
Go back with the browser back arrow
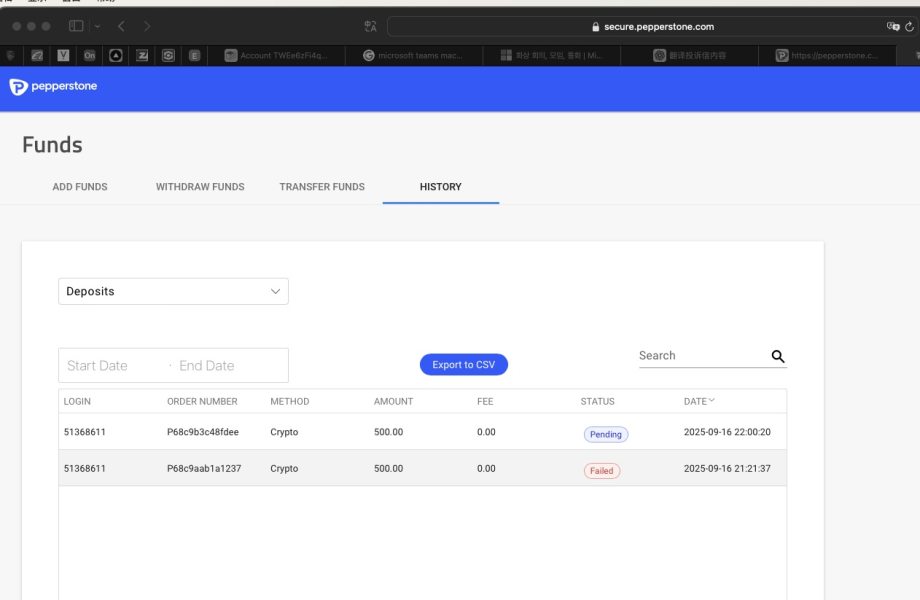[x=121, y=26]
